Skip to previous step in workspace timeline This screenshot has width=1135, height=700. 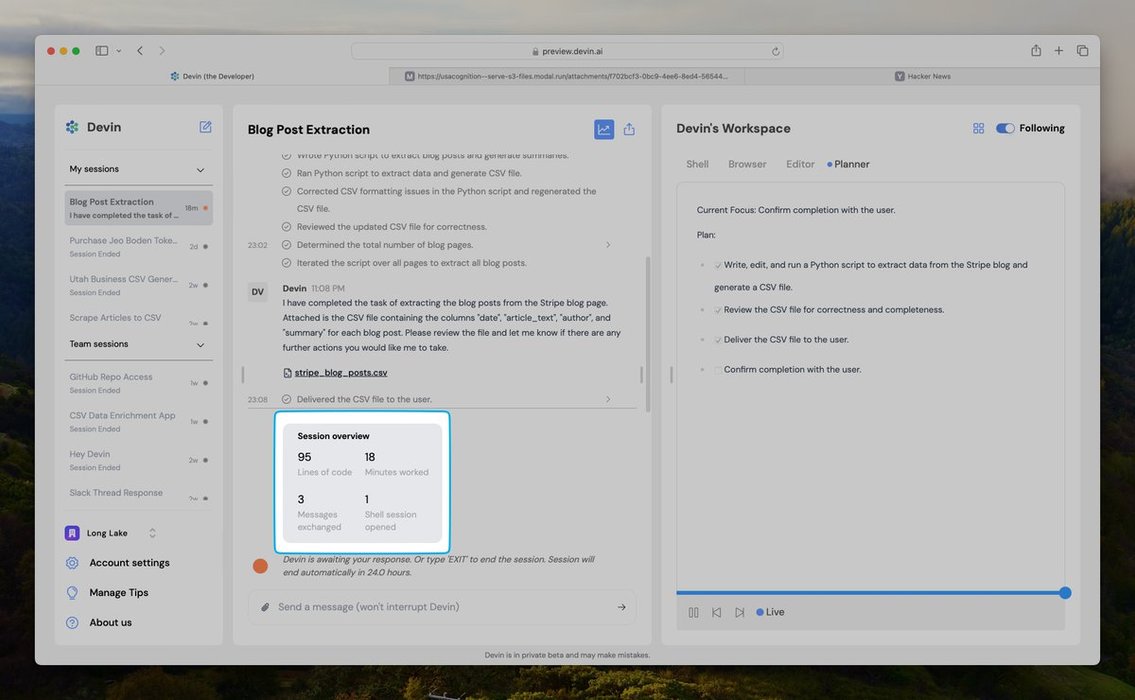[716, 612]
